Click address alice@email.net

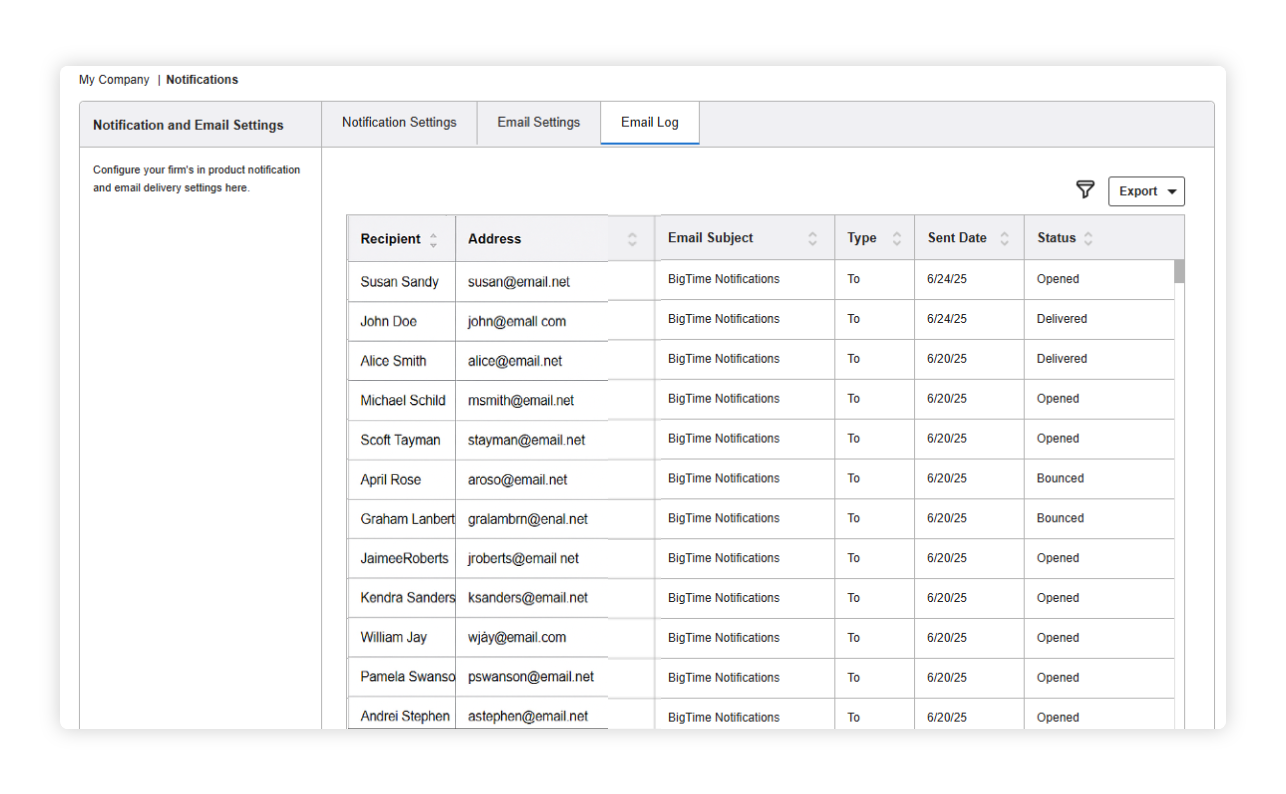515,361
